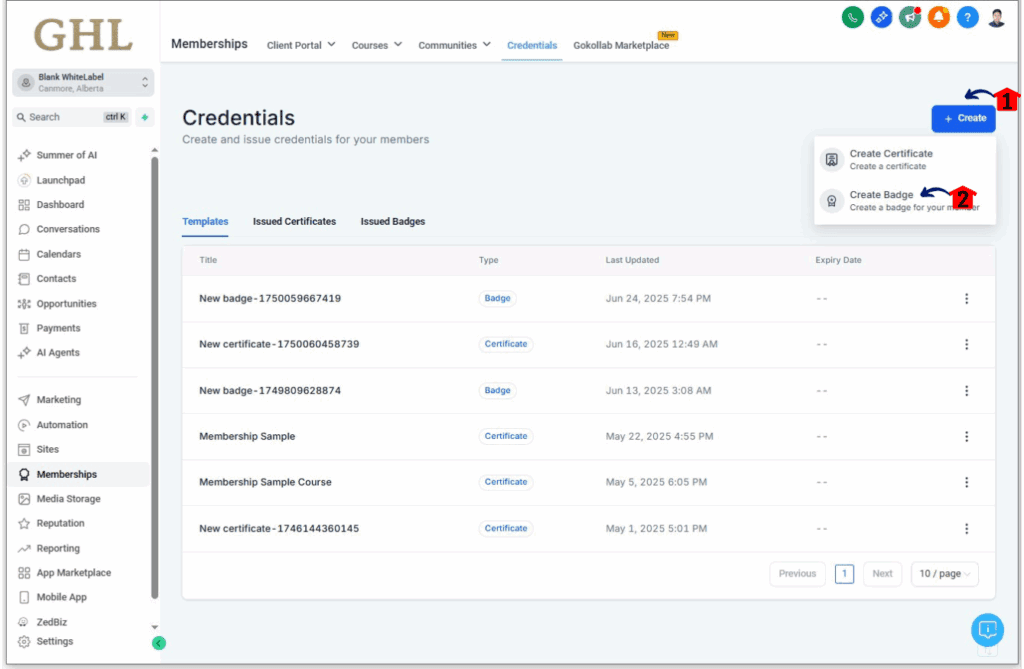The height and width of the screenshot is (669, 1024).
Task: Click the Reputation star icon
Action: tap(24, 523)
